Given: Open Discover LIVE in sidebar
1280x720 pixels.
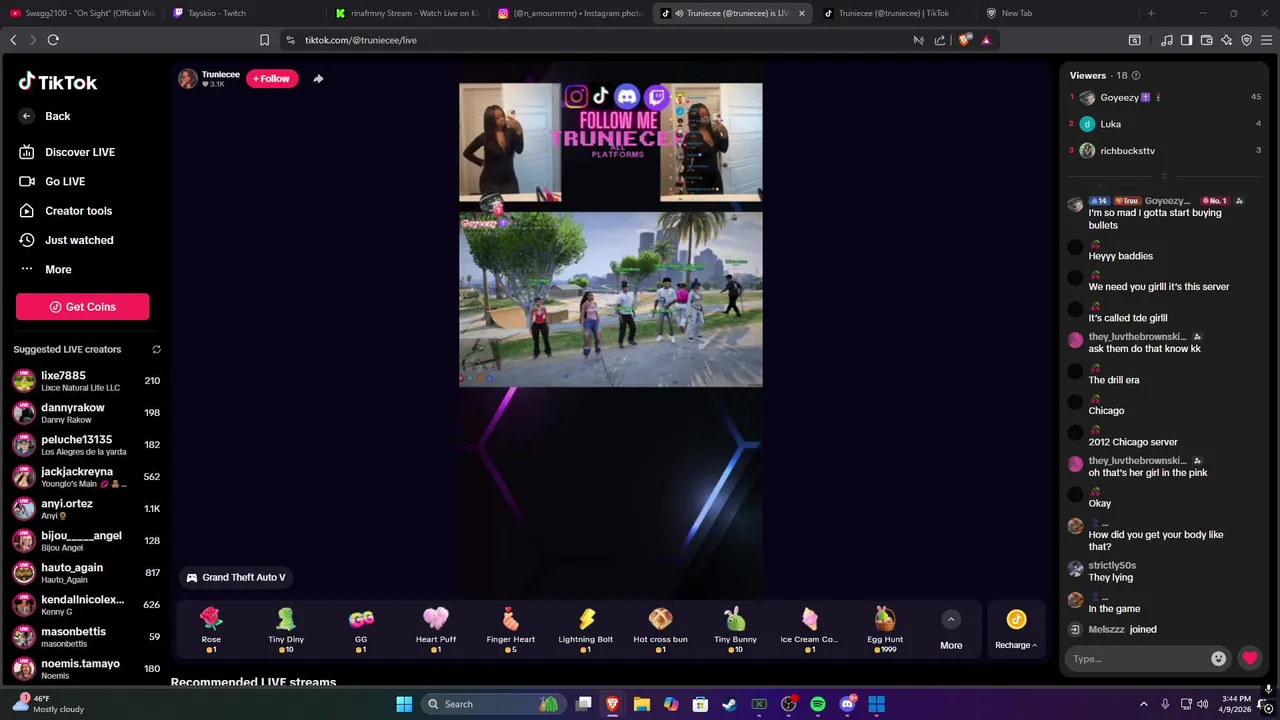Looking at the screenshot, I should 66,152.
